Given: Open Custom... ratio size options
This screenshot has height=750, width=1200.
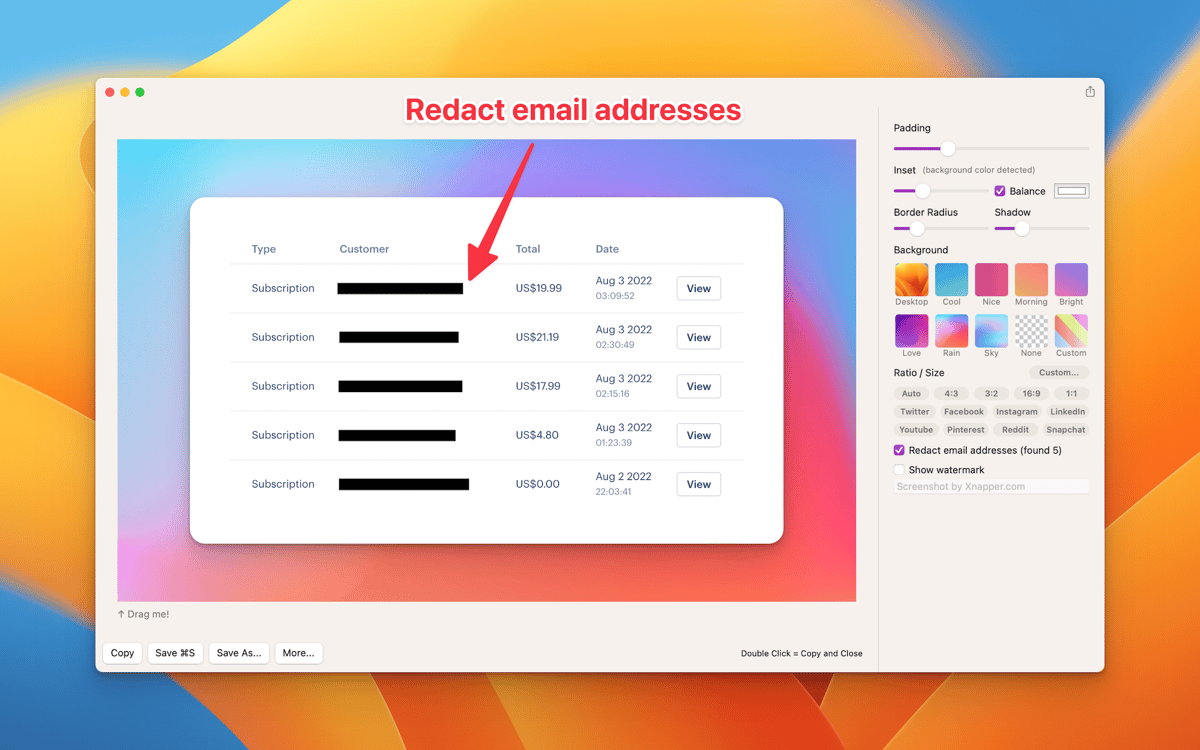Looking at the screenshot, I should pyautogui.click(x=1058, y=373).
